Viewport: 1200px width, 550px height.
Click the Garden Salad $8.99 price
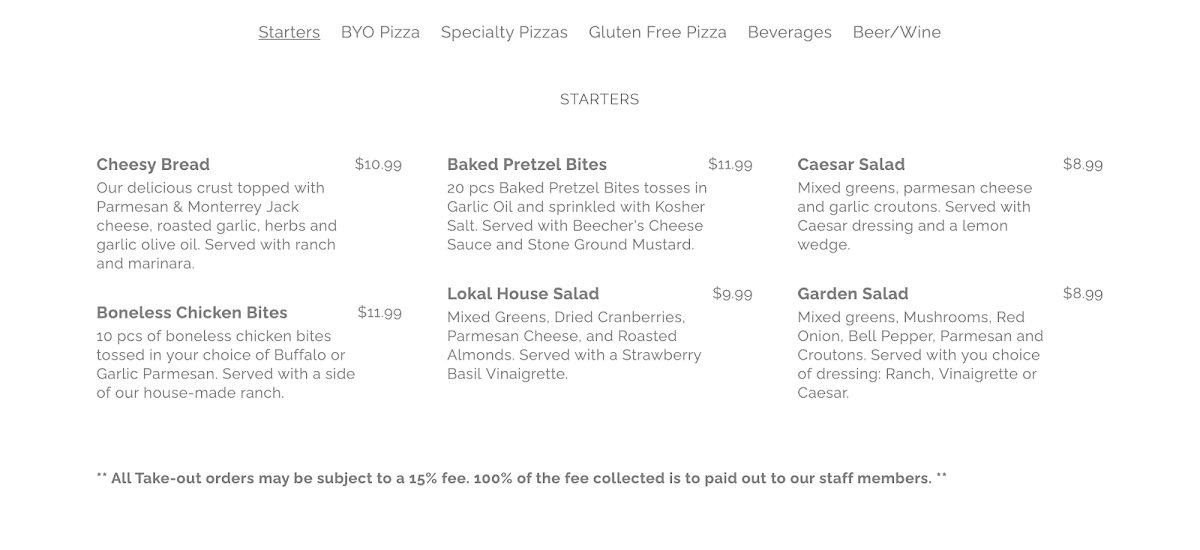point(1083,294)
